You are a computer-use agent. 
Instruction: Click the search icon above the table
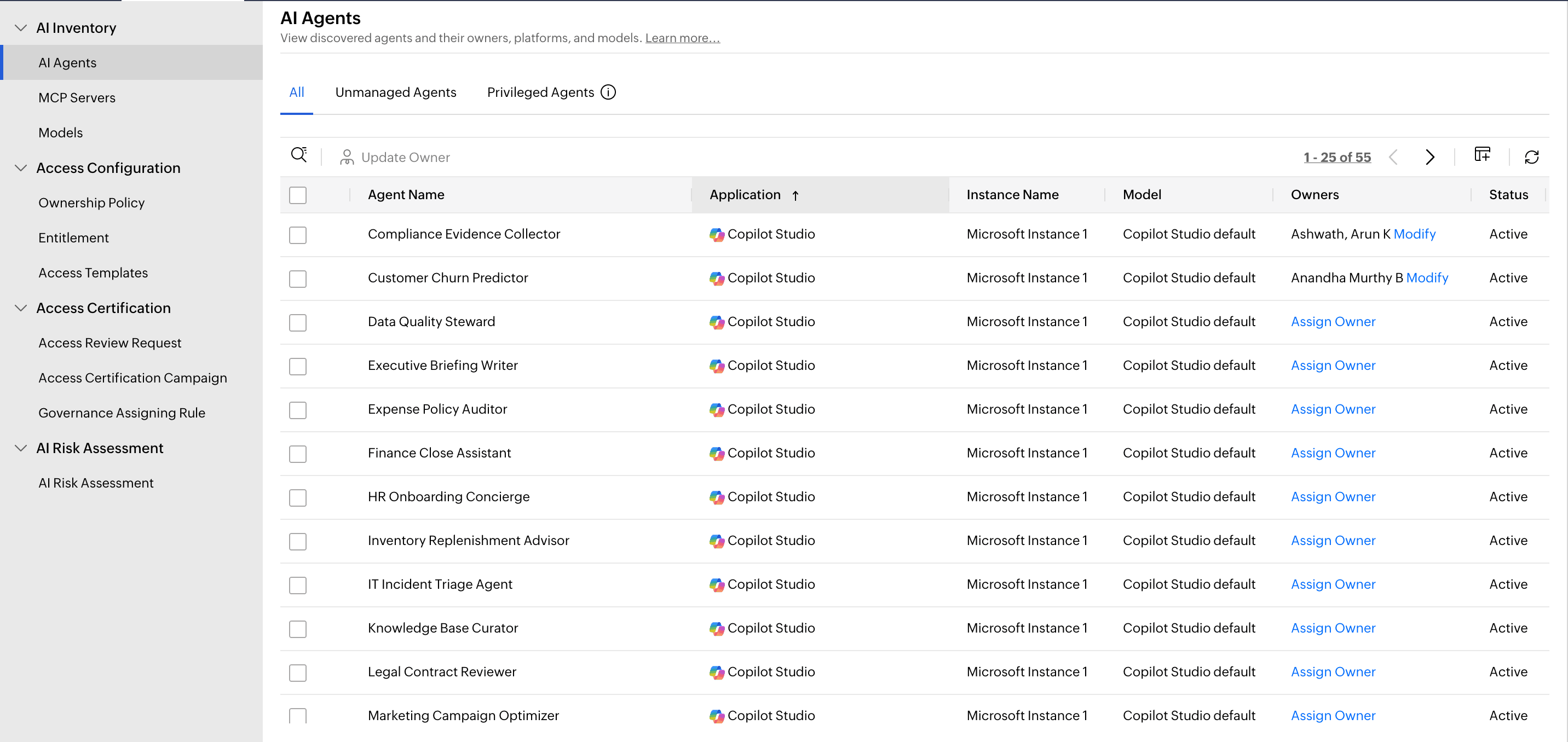tap(299, 156)
